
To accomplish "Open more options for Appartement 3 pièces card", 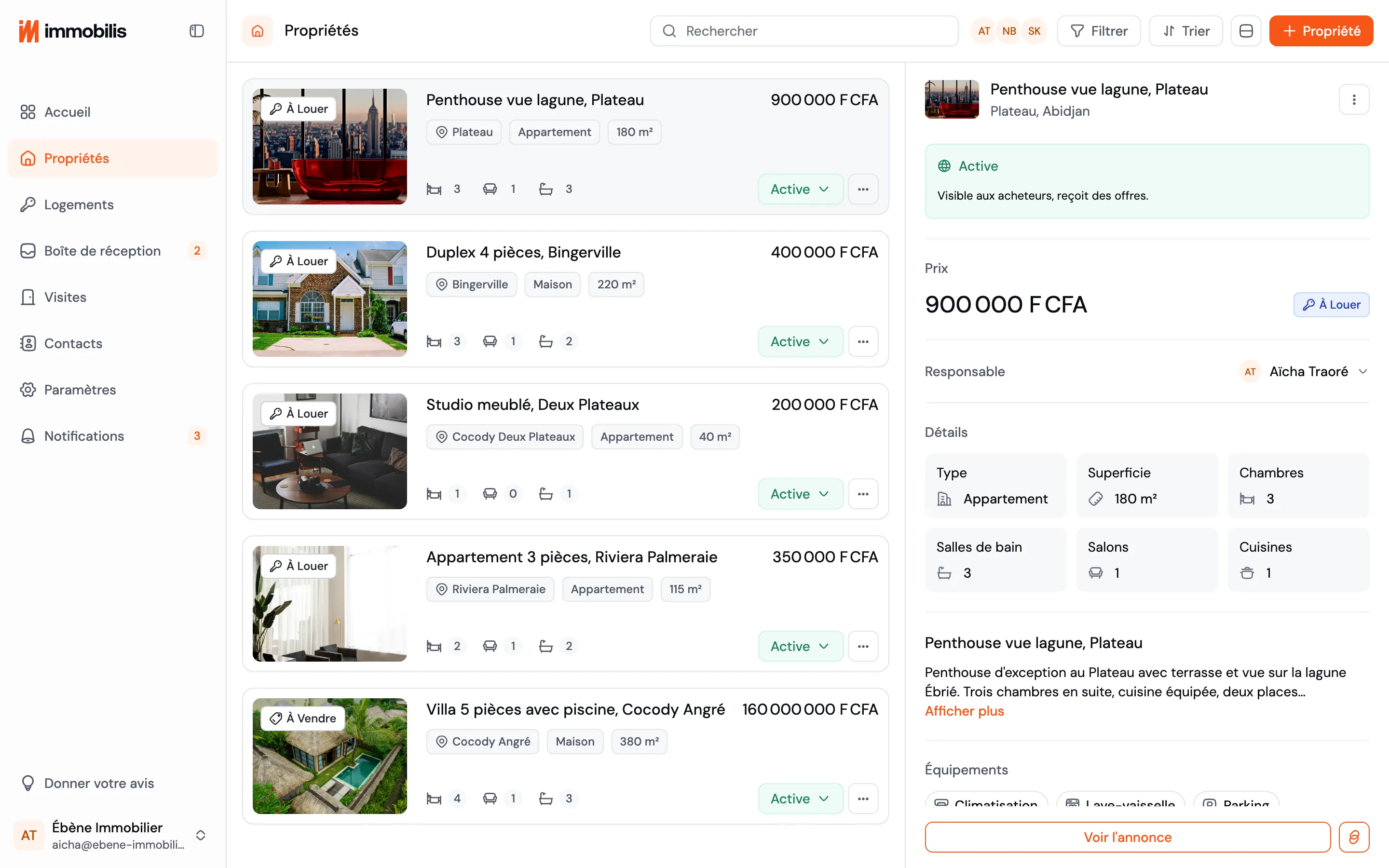I will pos(863,646).
